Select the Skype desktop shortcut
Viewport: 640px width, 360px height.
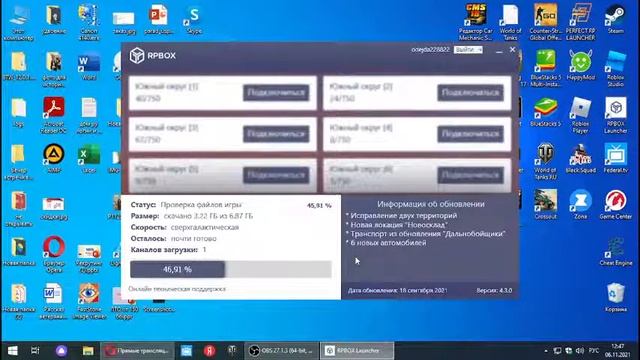tap(194, 20)
